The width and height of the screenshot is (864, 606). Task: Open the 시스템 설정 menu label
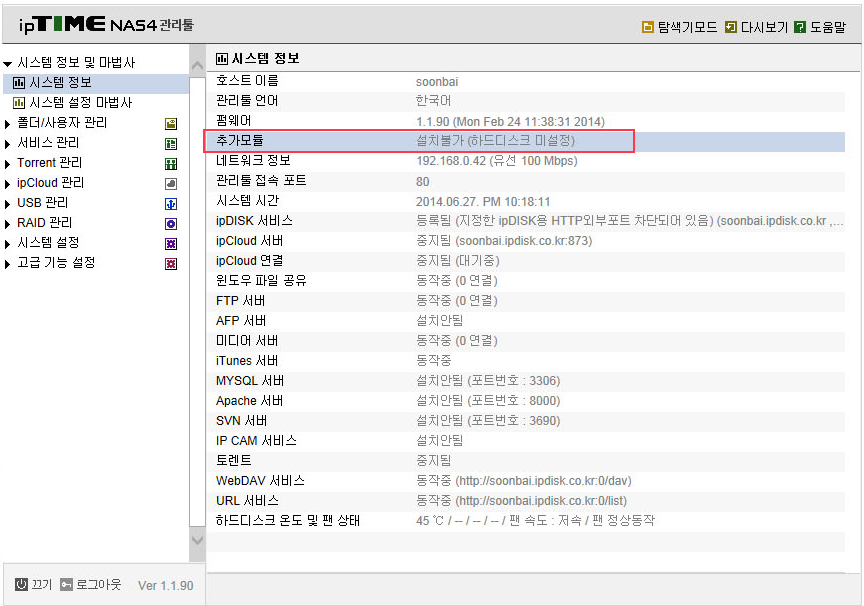[48, 243]
